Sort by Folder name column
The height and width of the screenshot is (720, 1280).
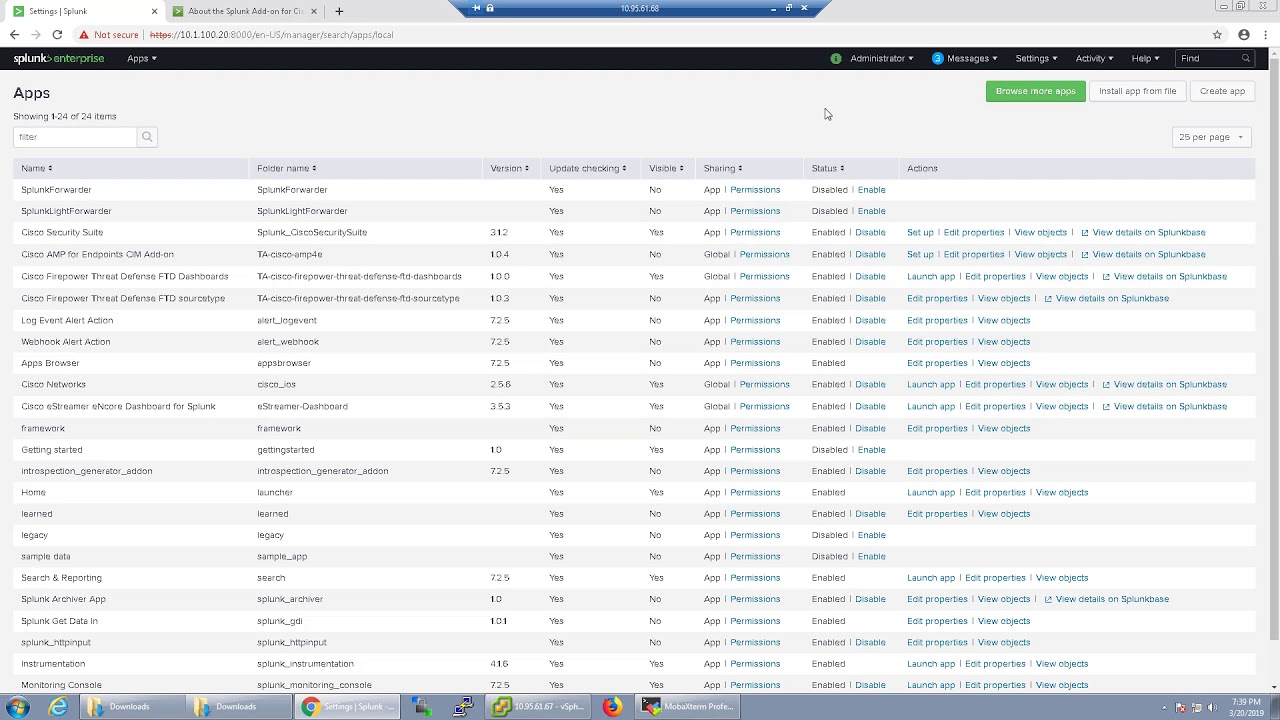tap(286, 168)
